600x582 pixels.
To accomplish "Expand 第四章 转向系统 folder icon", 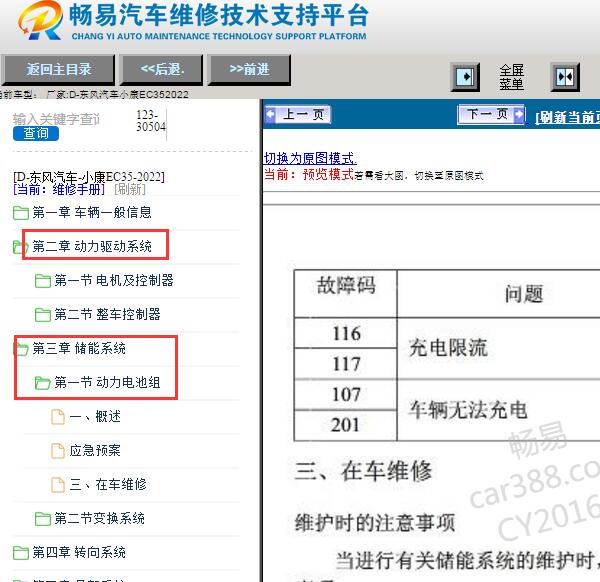I will point(21,553).
